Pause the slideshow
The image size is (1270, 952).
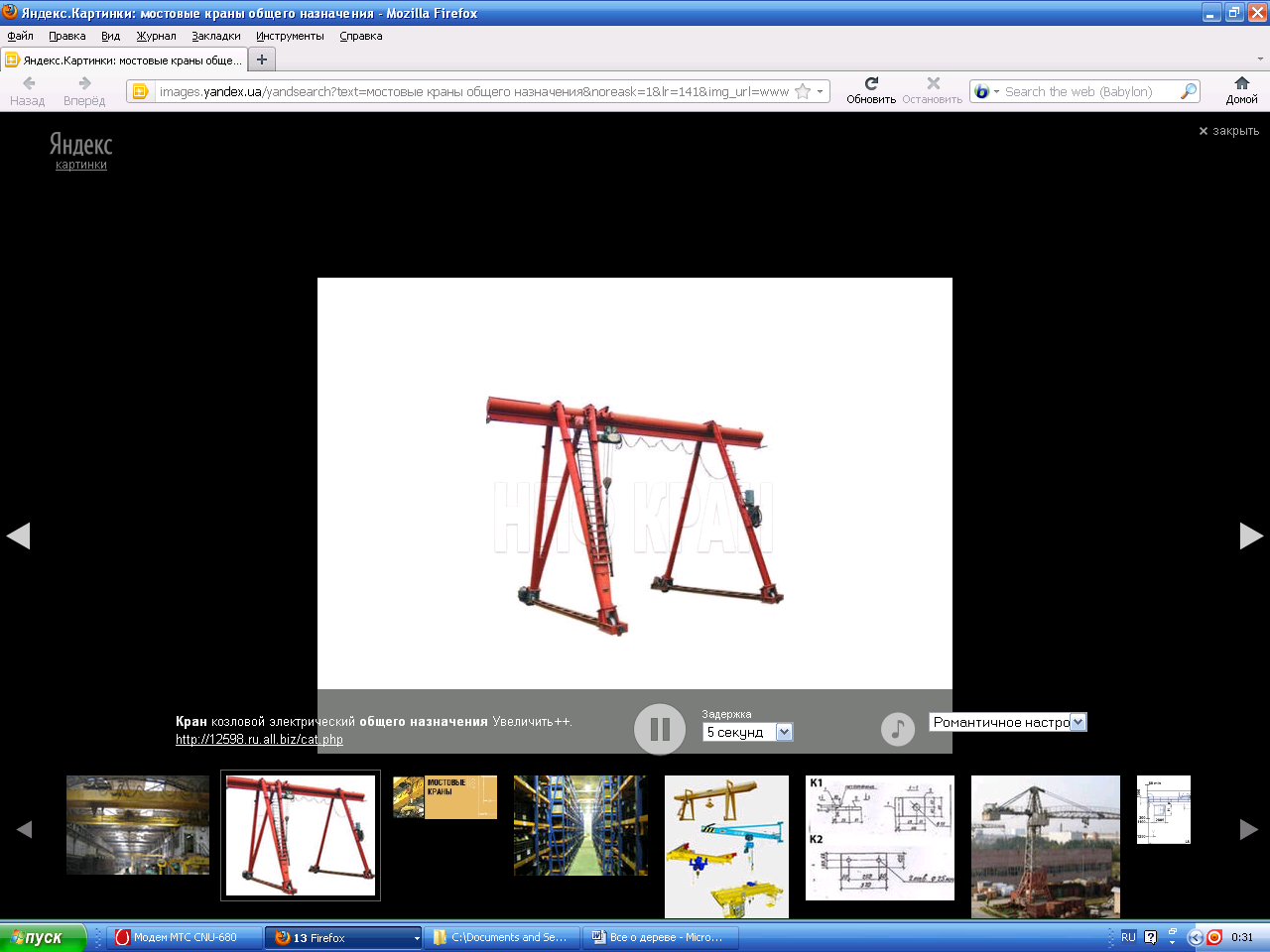point(660,729)
